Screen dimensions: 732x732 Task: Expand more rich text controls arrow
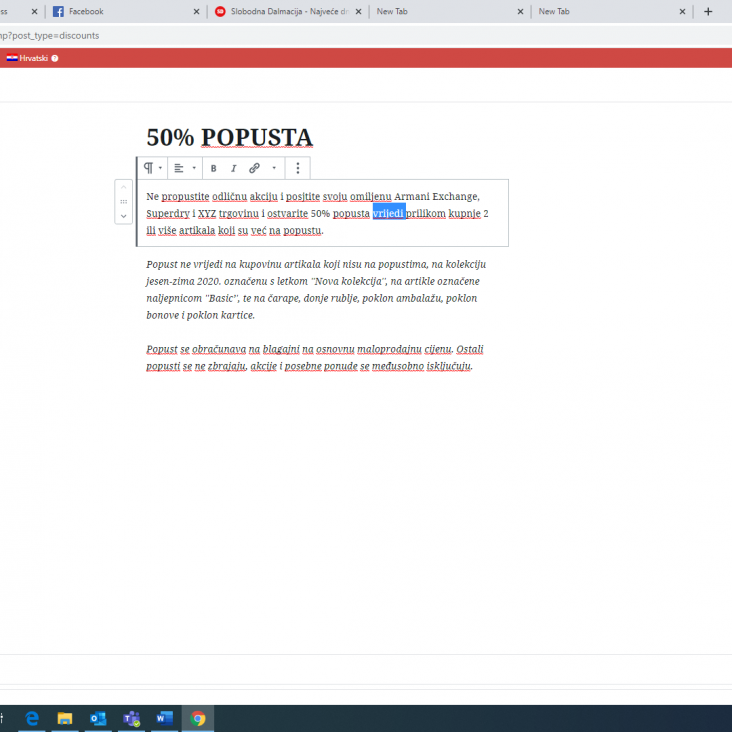coord(274,168)
